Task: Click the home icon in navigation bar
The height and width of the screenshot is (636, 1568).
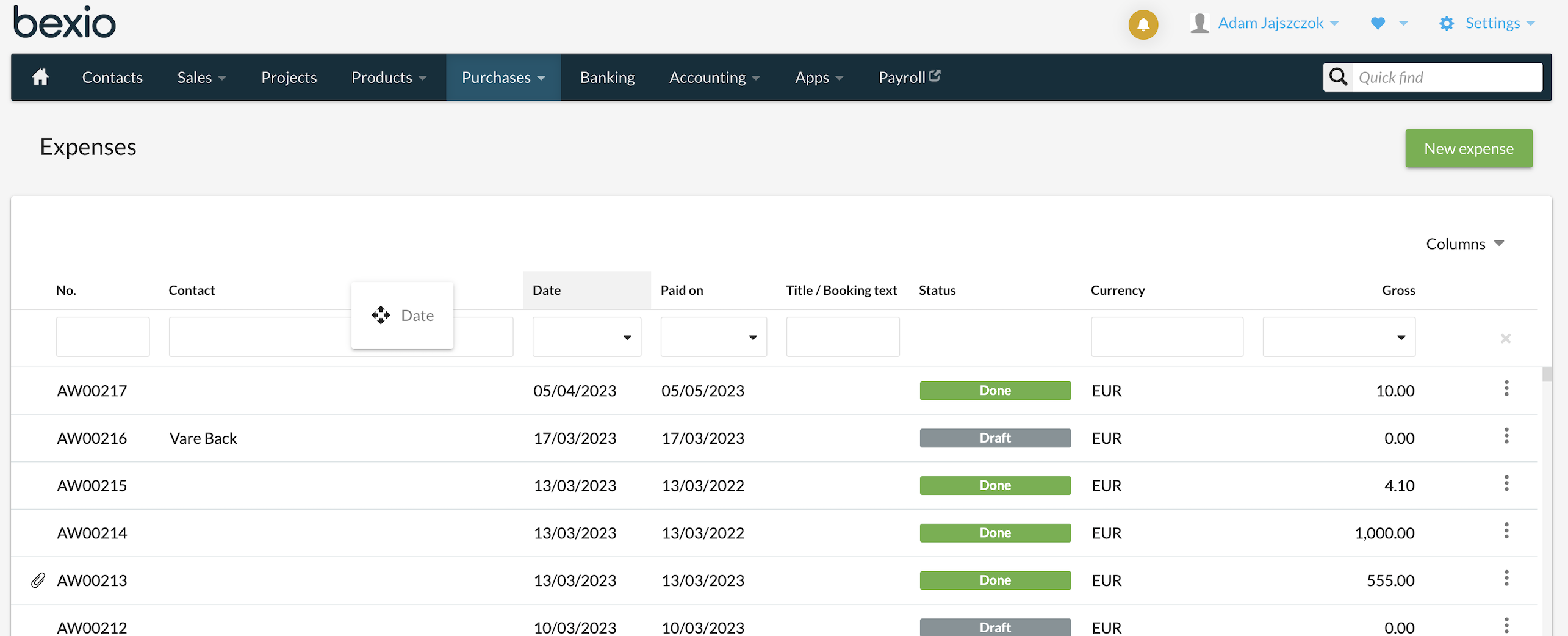Action: coord(40,77)
